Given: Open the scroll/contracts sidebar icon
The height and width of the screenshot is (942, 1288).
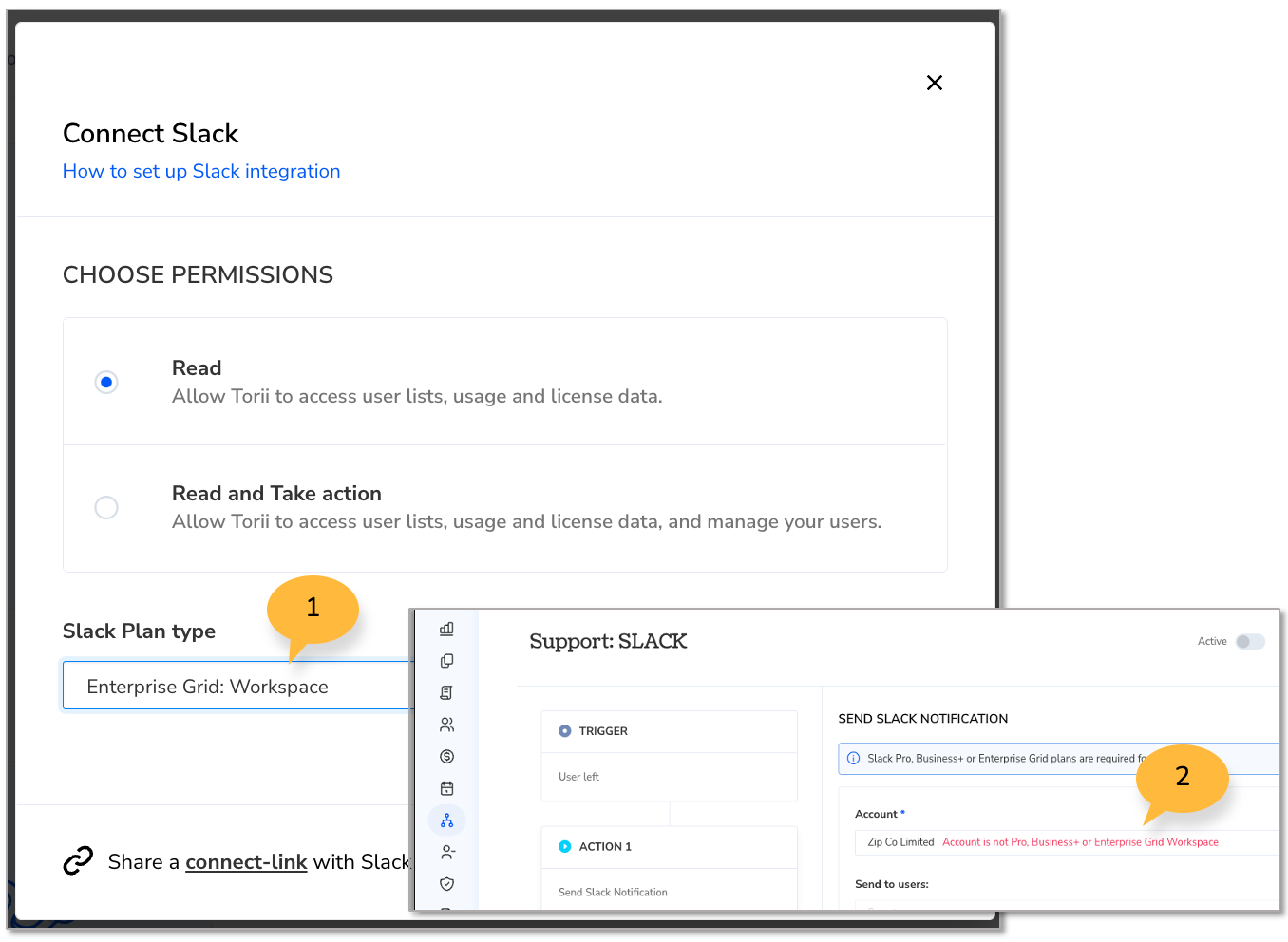Looking at the screenshot, I should coord(446,692).
